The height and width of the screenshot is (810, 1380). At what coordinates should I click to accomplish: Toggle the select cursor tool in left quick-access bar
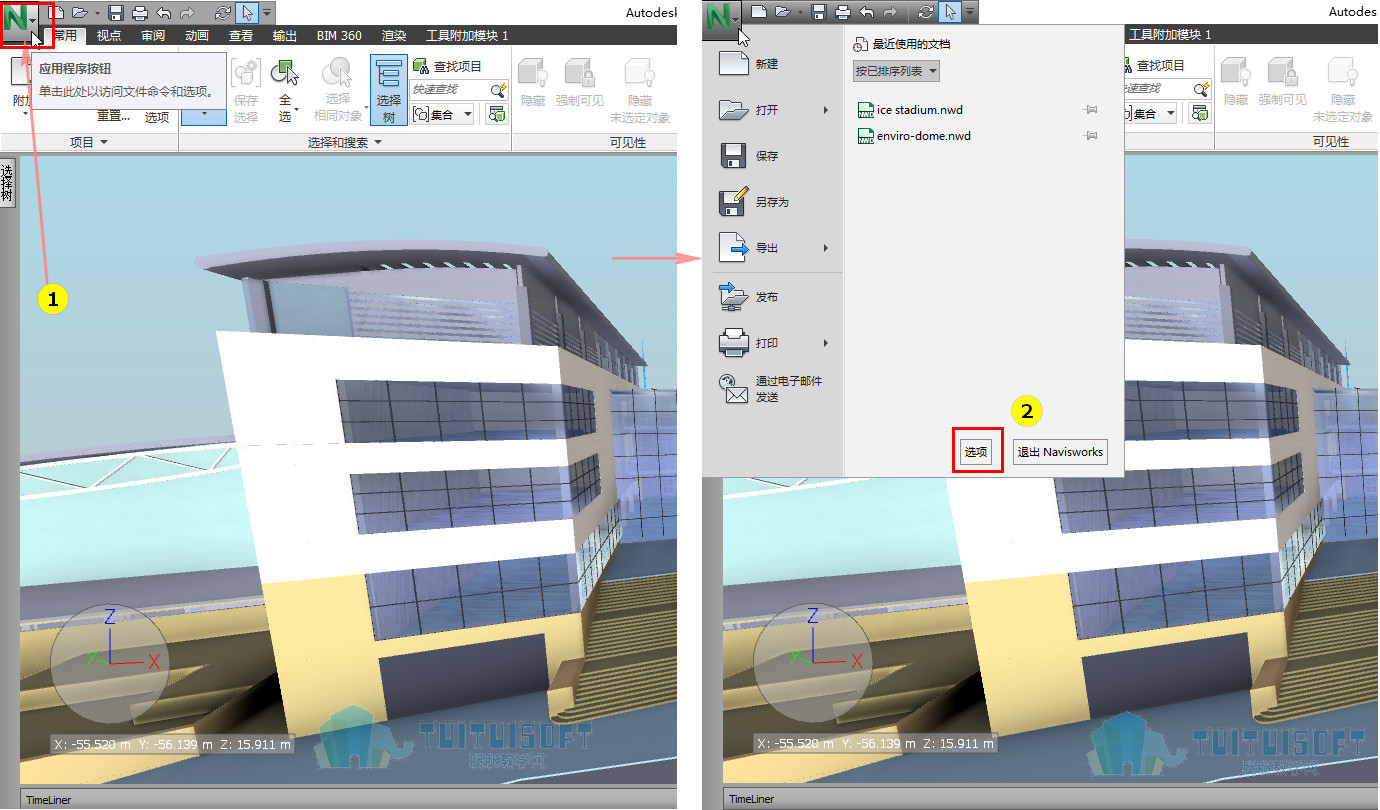(247, 13)
